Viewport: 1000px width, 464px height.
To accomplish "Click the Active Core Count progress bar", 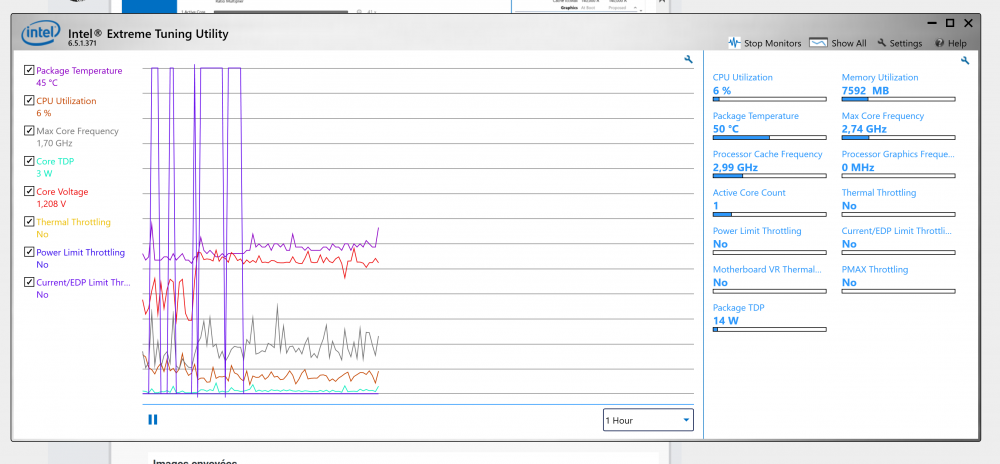I will [769, 214].
